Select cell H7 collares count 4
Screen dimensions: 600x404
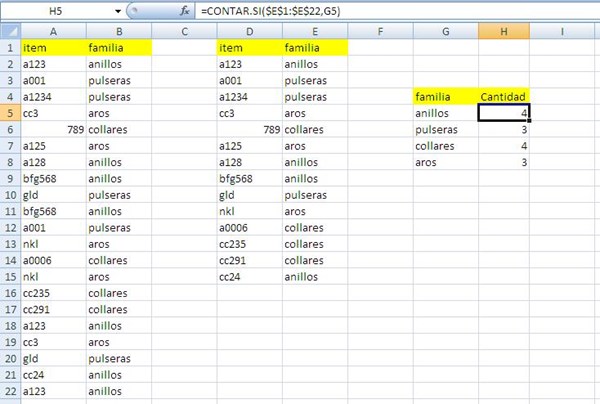coord(504,146)
